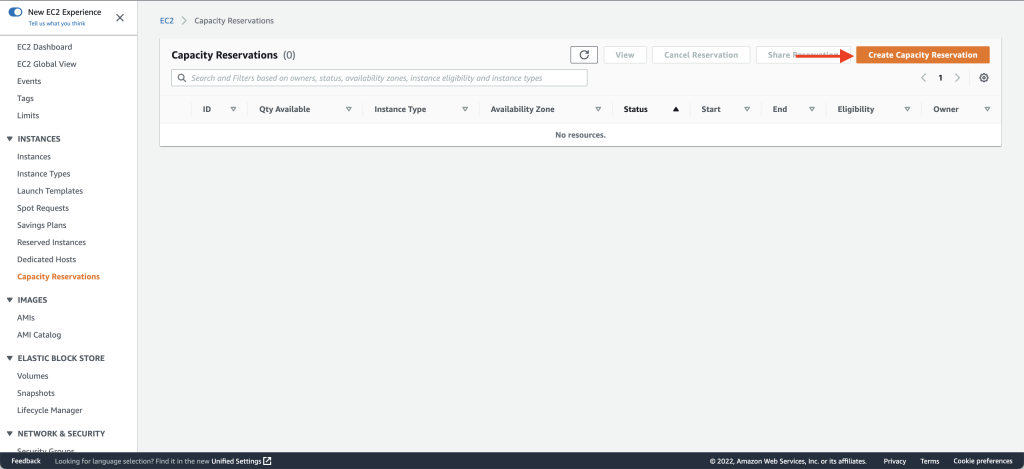Image resolution: width=1024 pixels, height=469 pixels.
Task: Click page number 1 in pagination
Action: [x=940, y=78]
